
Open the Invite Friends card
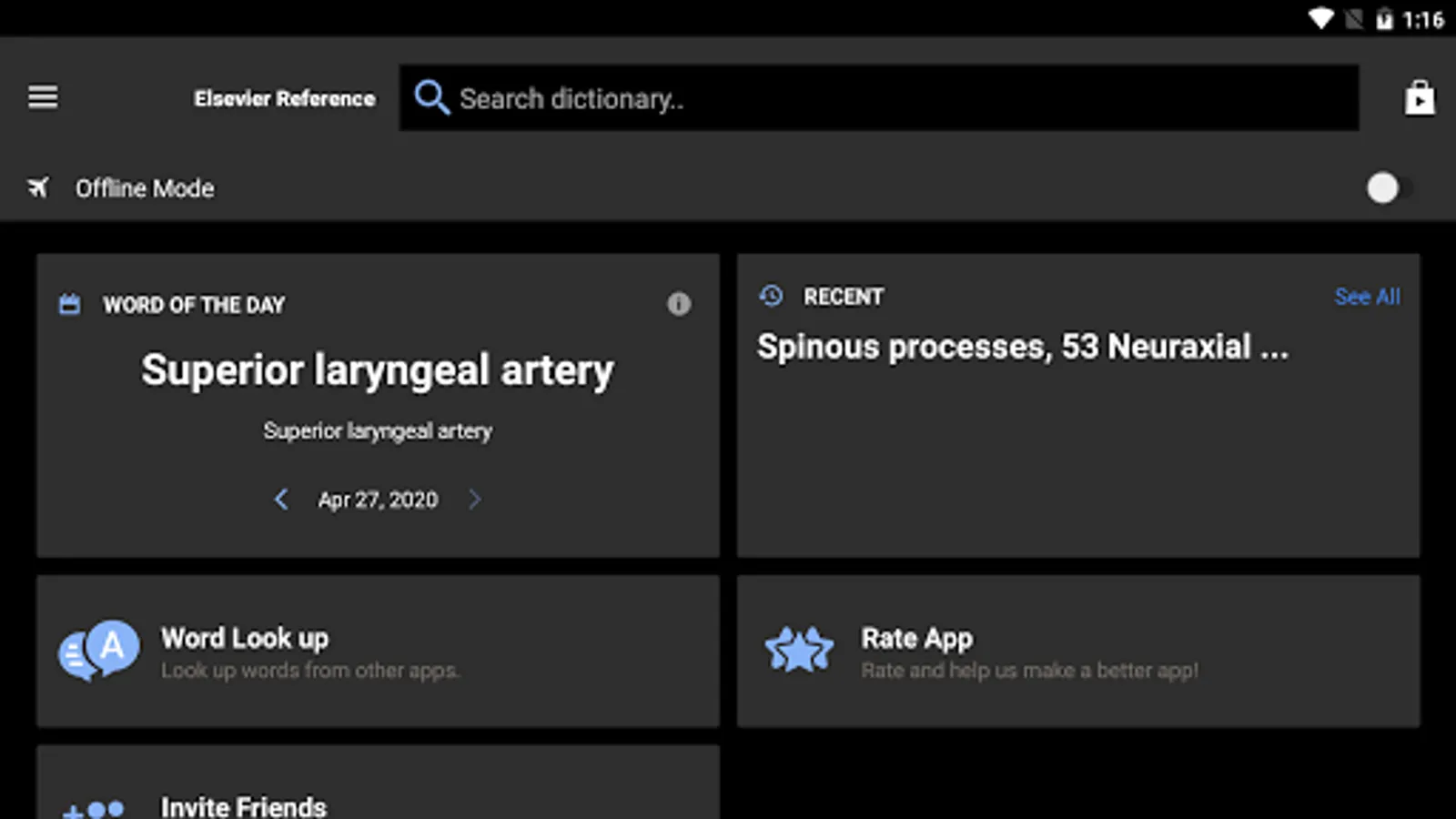[x=378, y=783]
